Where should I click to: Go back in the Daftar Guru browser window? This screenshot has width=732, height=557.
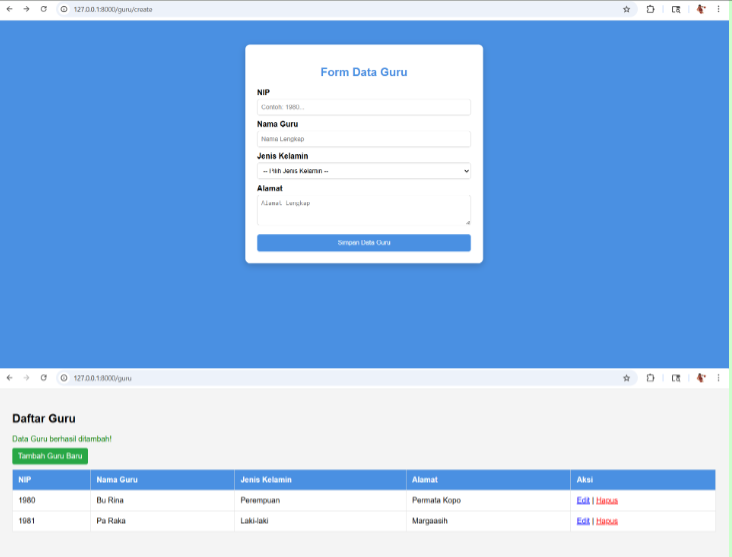pyautogui.click(x=9, y=378)
